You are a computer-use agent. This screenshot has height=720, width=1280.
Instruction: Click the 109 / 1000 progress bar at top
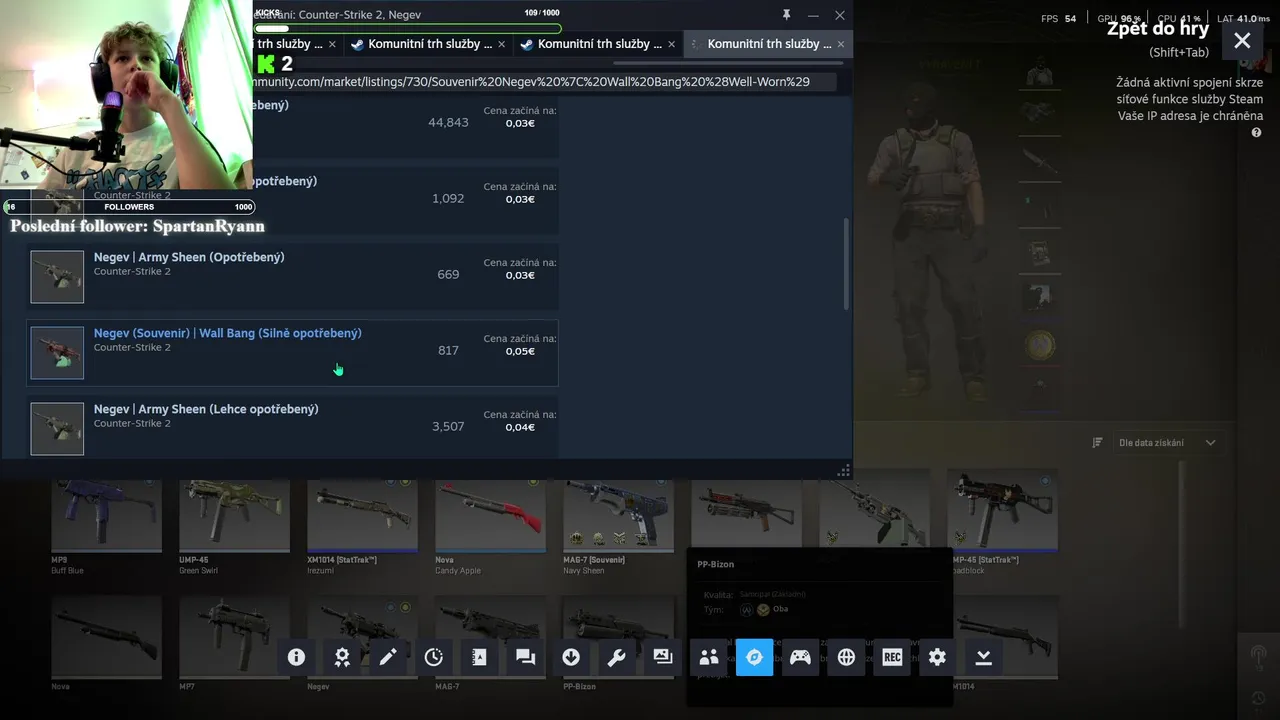pos(407,29)
